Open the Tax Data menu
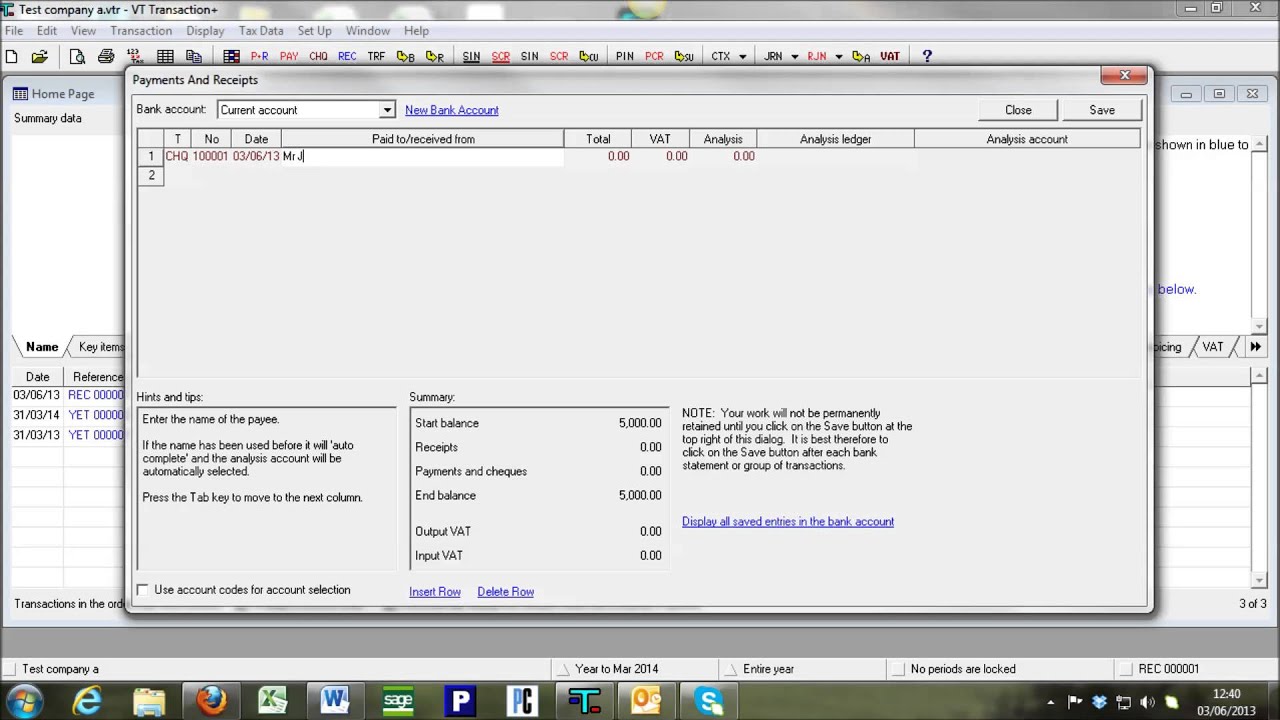 (261, 31)
